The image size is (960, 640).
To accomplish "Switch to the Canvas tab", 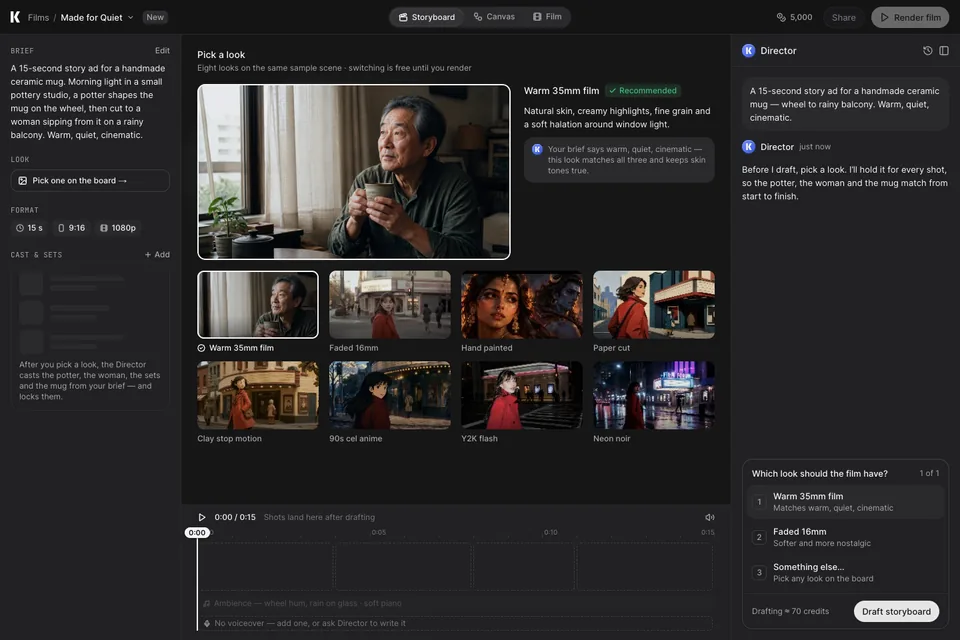I will pyautogui.click(x=494, y=17).
